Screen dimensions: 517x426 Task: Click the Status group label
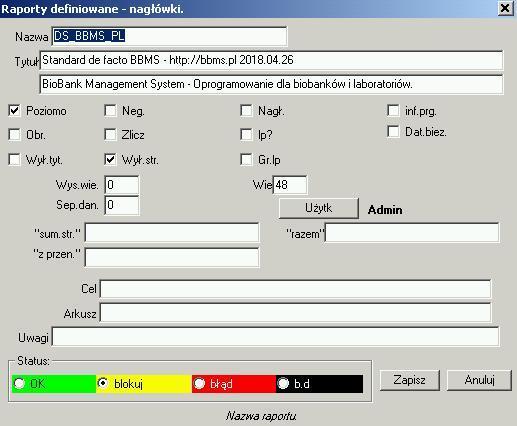(33, 361)
